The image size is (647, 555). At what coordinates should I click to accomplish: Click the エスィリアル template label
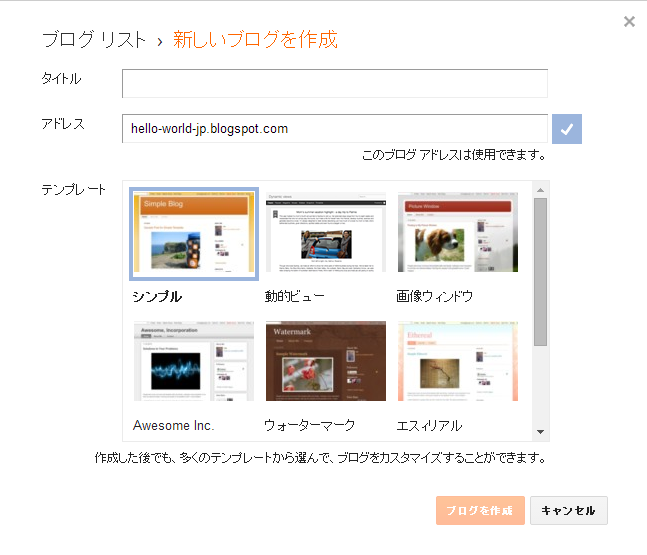pyautogui.click(x=429, y=425)
